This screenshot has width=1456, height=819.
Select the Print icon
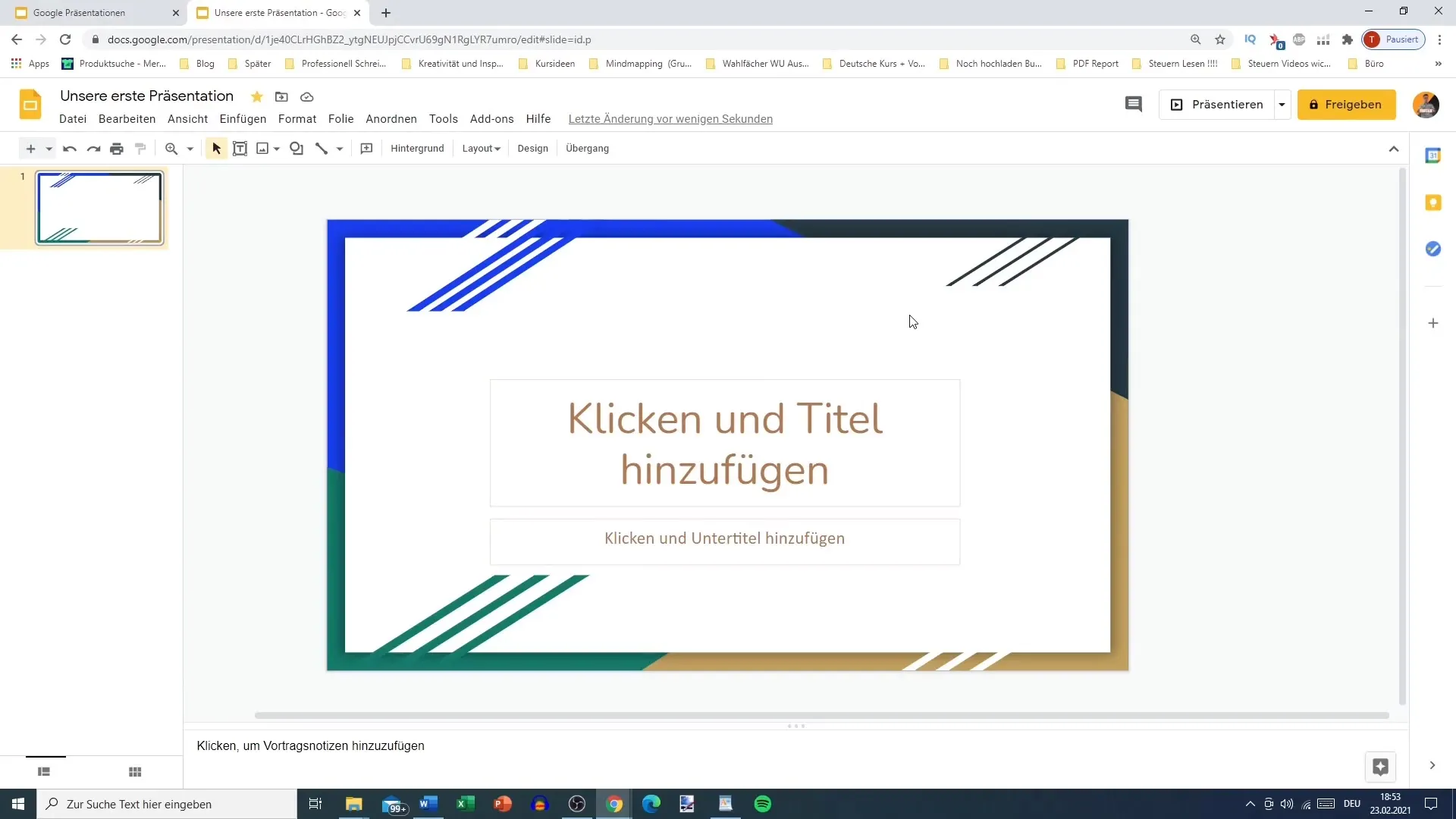coord(117,148)
